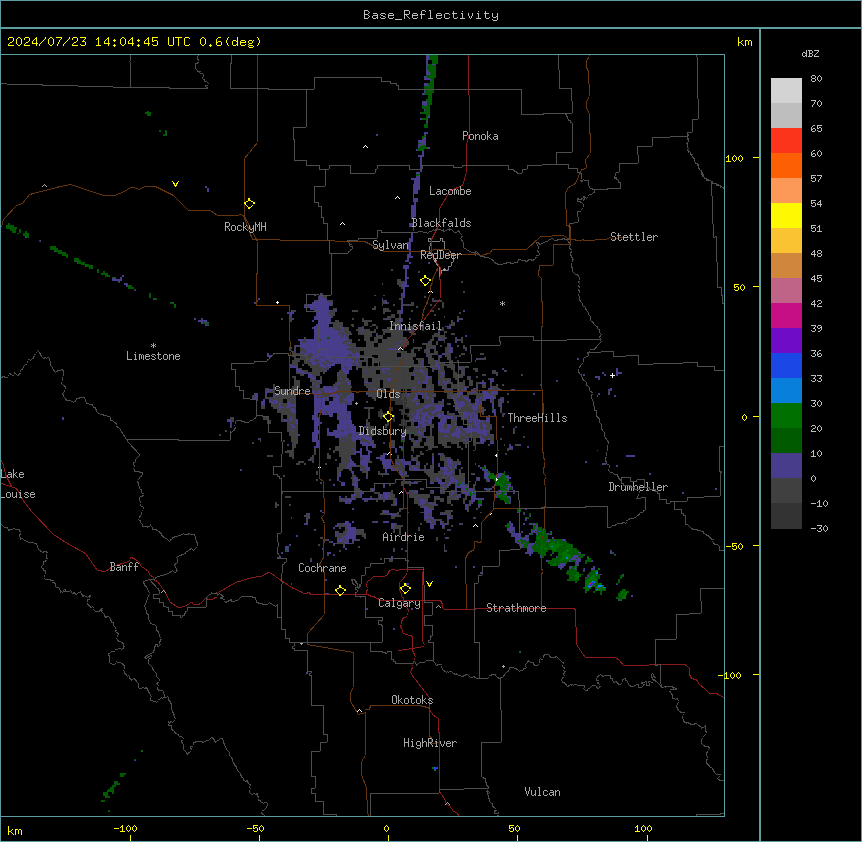Click the Banff label
Screen dimensions: 862x842
pyautogui.click(x=124, y=567)
